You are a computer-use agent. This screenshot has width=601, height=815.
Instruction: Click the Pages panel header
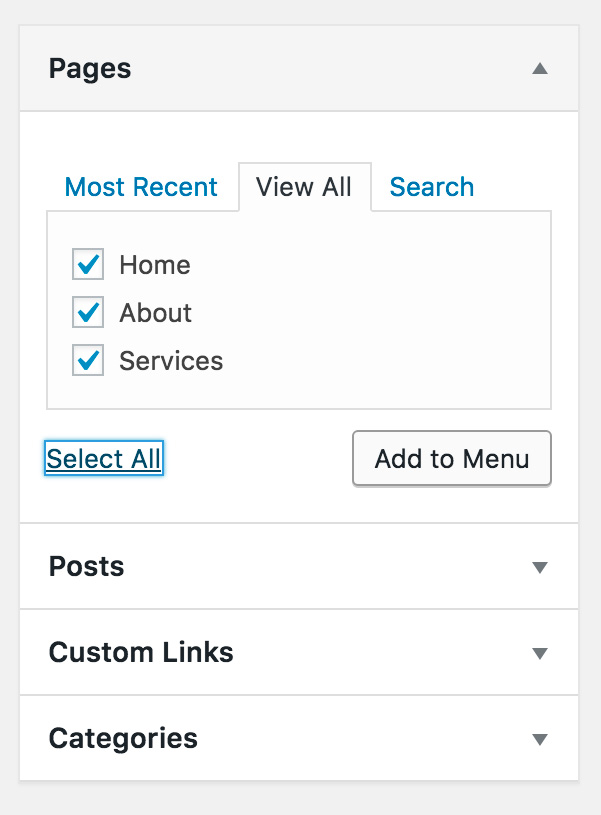(x=89, y=69)
